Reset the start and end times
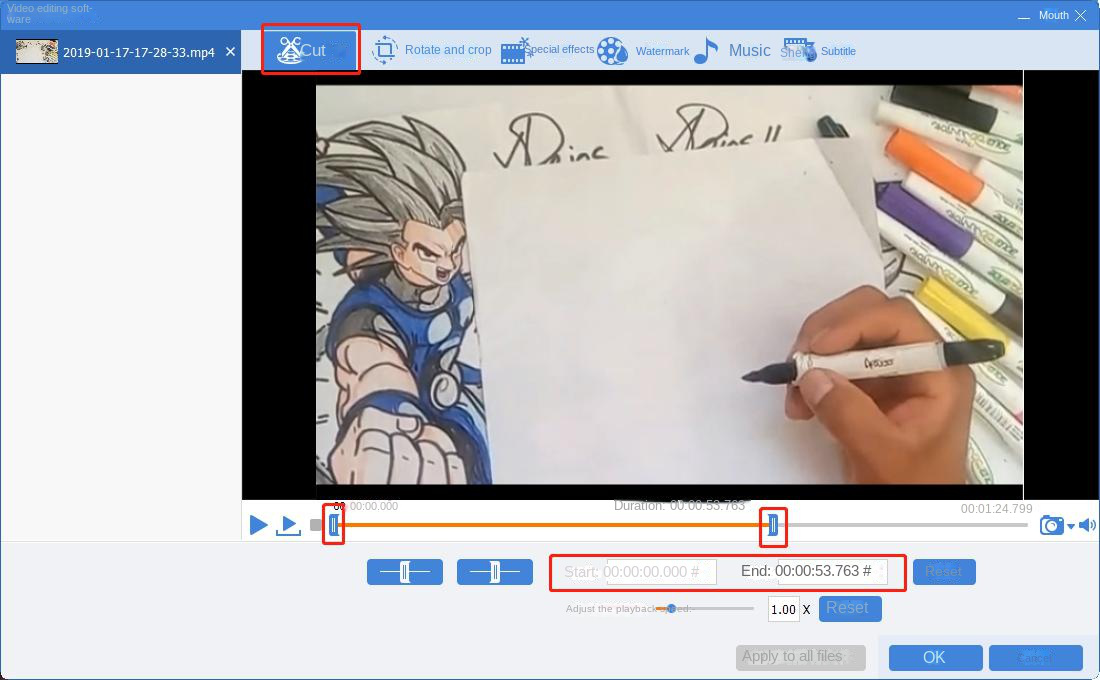1100x680 pixels. click(x=944, y=572)
